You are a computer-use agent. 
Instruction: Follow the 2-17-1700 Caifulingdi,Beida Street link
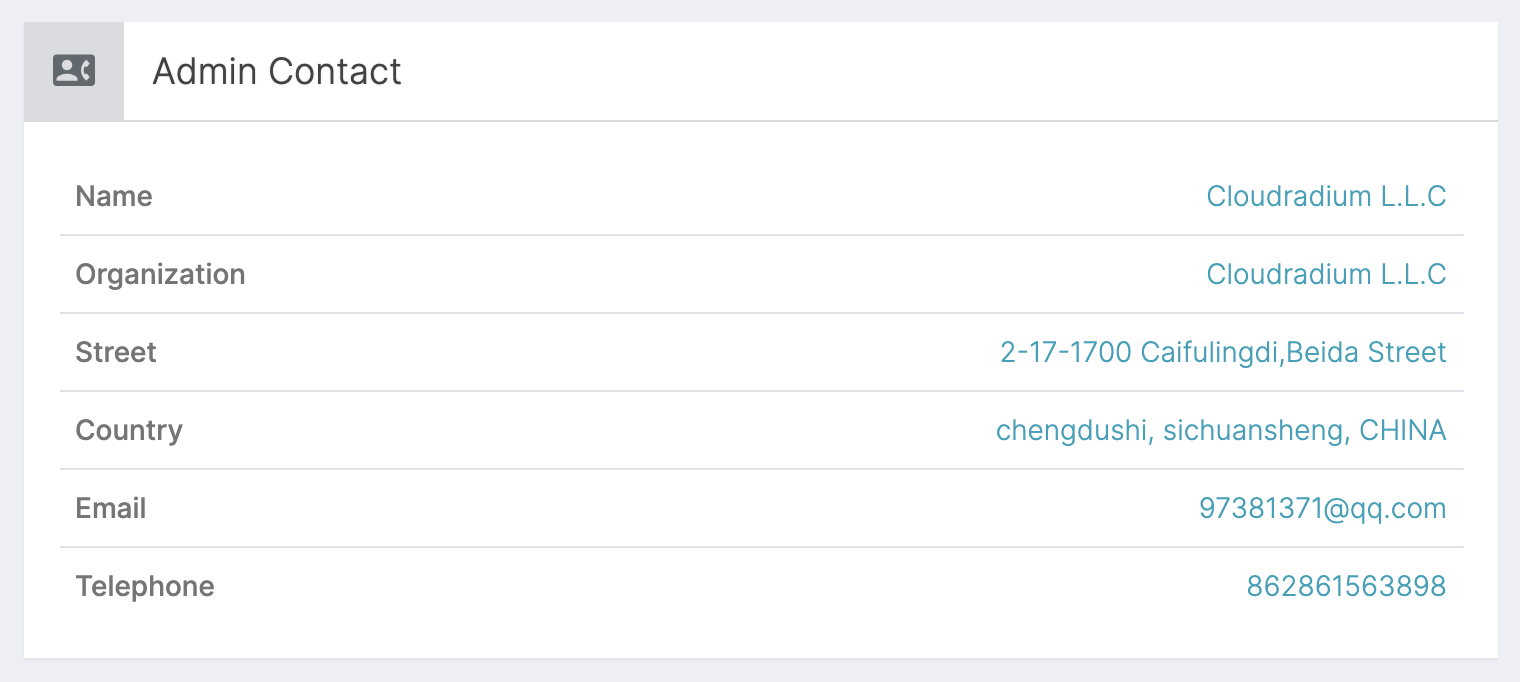pos(1223,352)
